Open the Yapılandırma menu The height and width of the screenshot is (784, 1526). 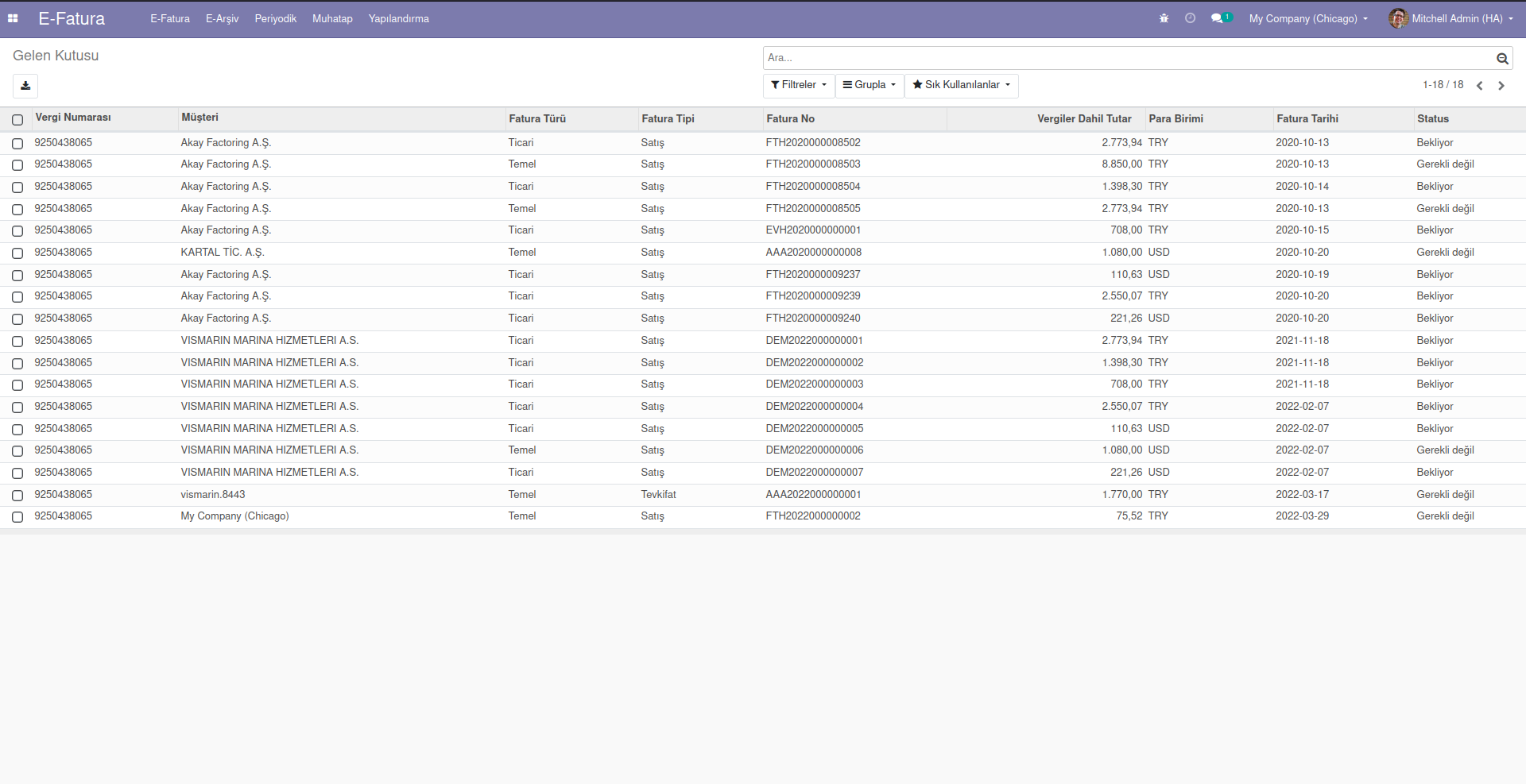398,18
